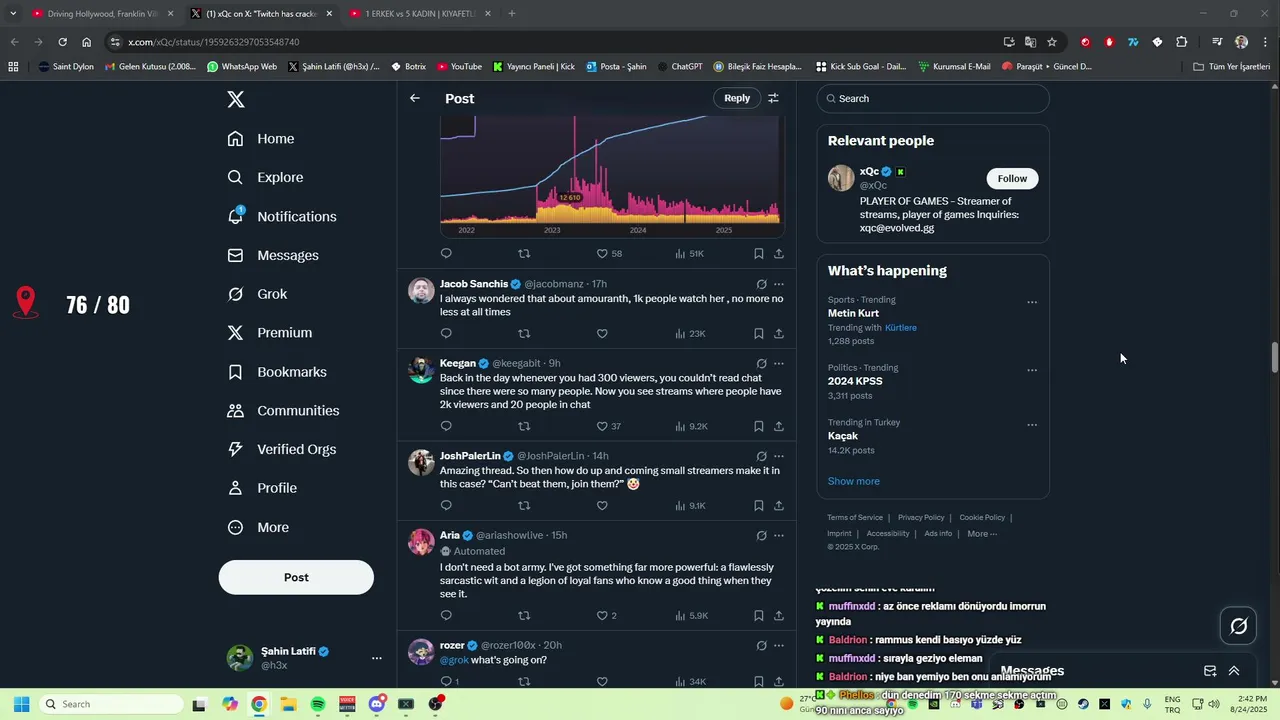Open Notifications in sidebar
This screenshot has height=720, width=1280.
[282, 217]
